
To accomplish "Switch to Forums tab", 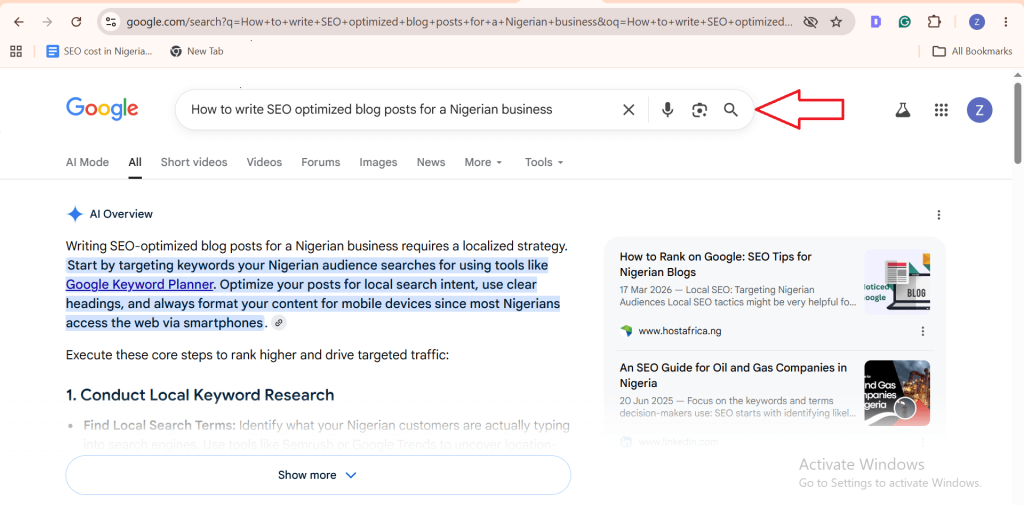I will pos(321,162).
